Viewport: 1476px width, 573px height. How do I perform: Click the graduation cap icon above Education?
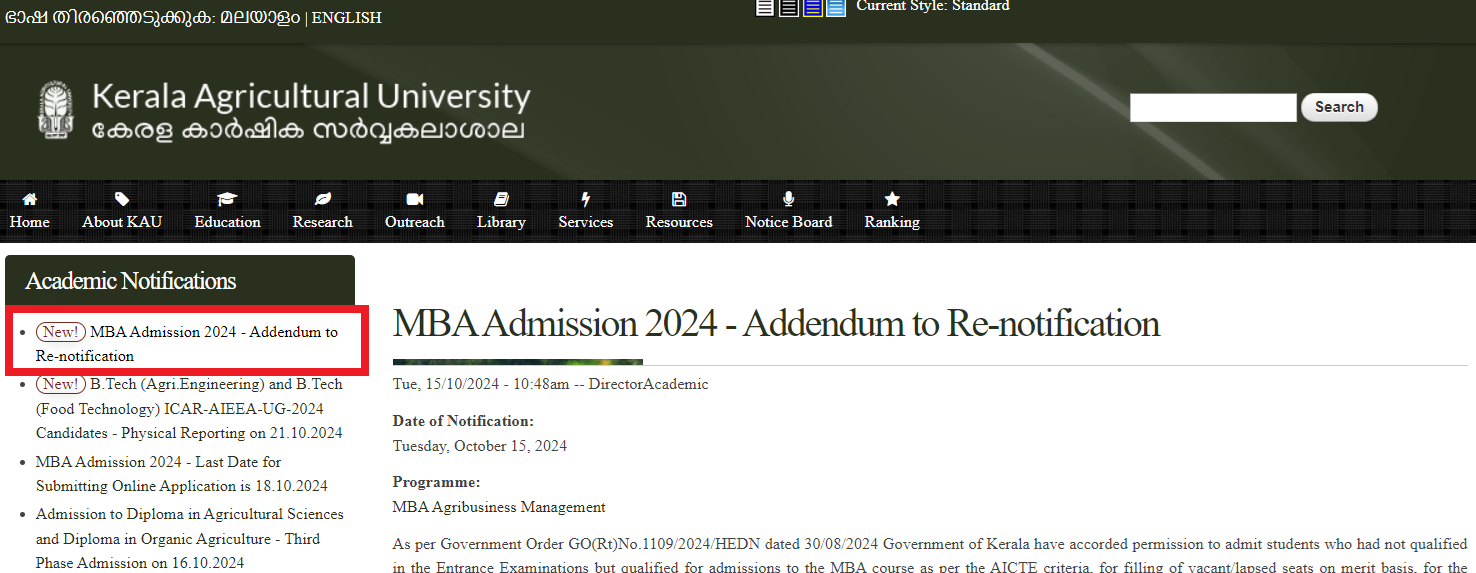227,199
